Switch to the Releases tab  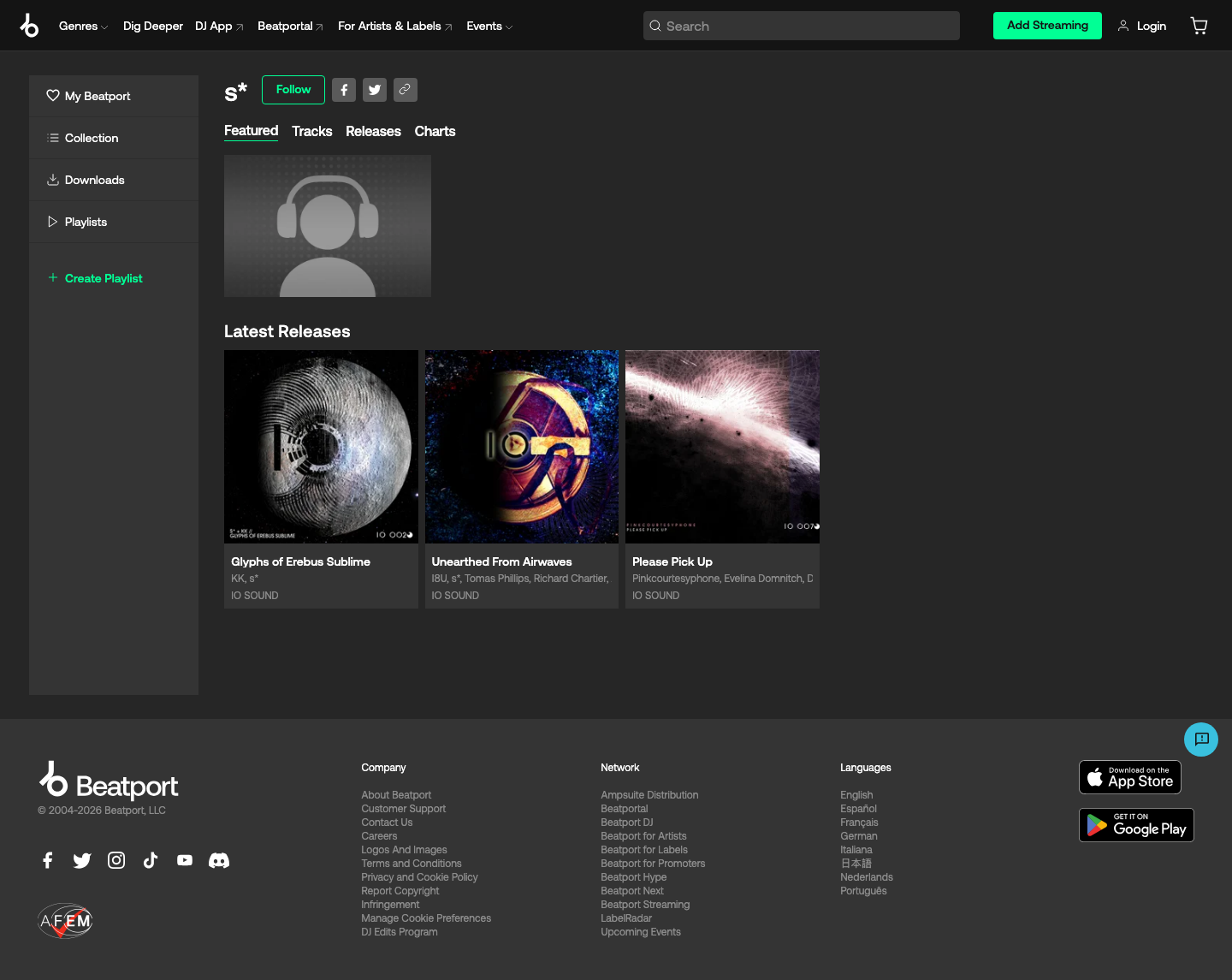point(373,131)
